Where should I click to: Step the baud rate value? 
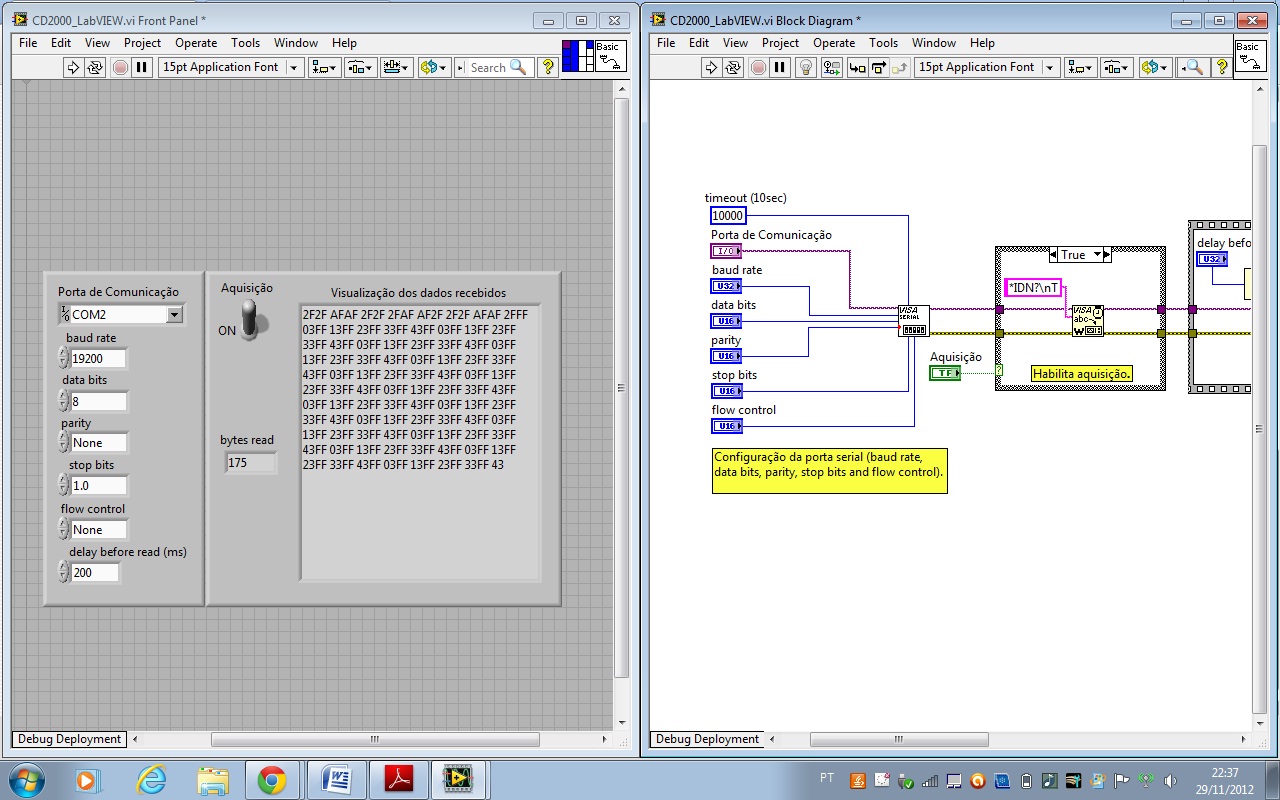pos(64,358)
